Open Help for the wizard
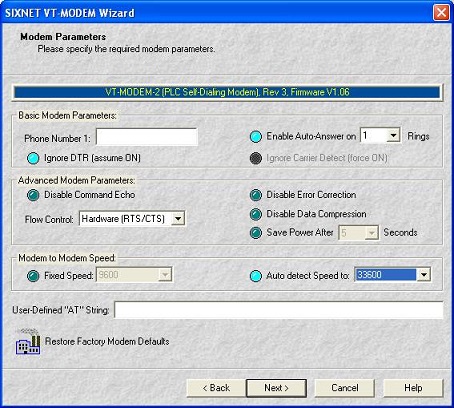 413,388
